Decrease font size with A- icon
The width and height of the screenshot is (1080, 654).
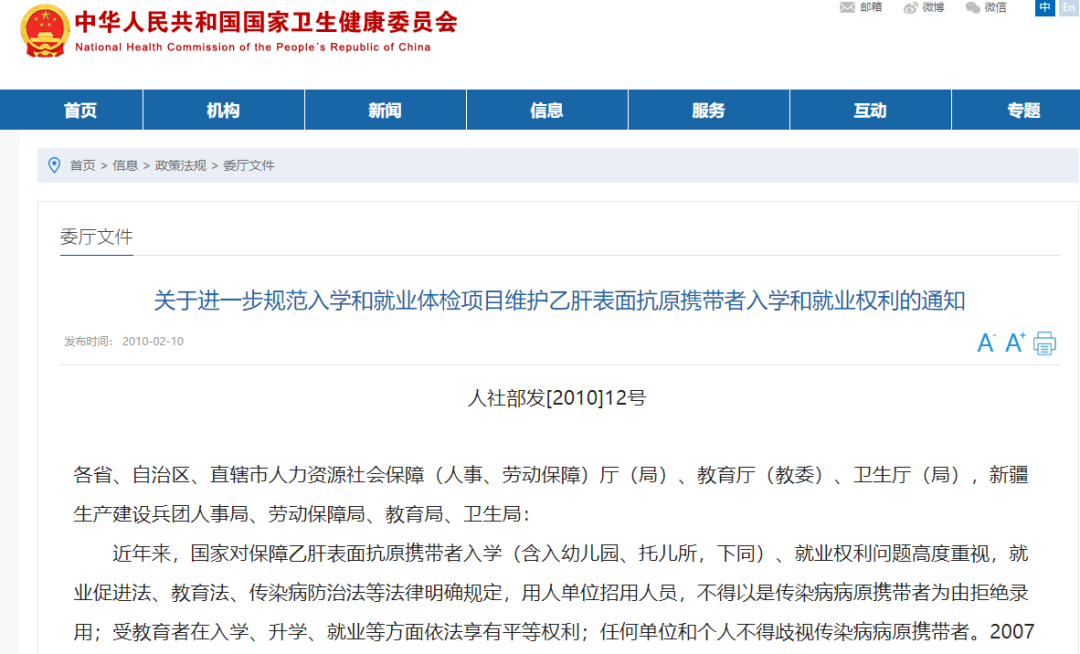(x=986, y=343)
